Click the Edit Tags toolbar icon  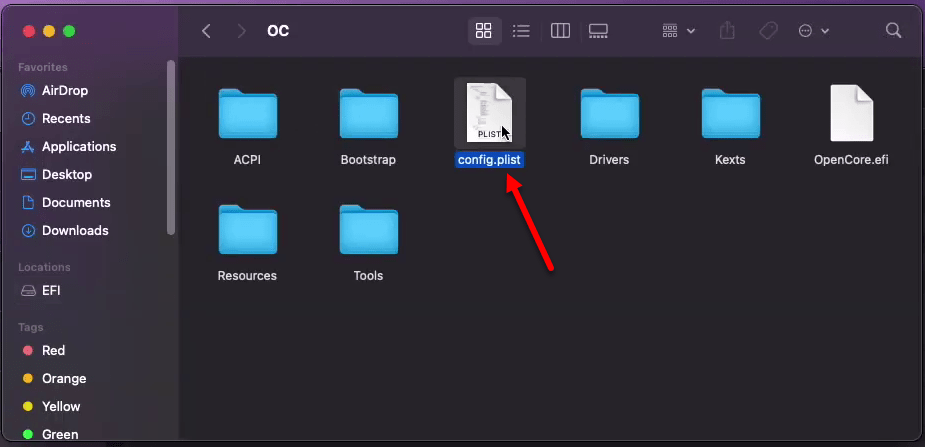(x=768, y=31)
